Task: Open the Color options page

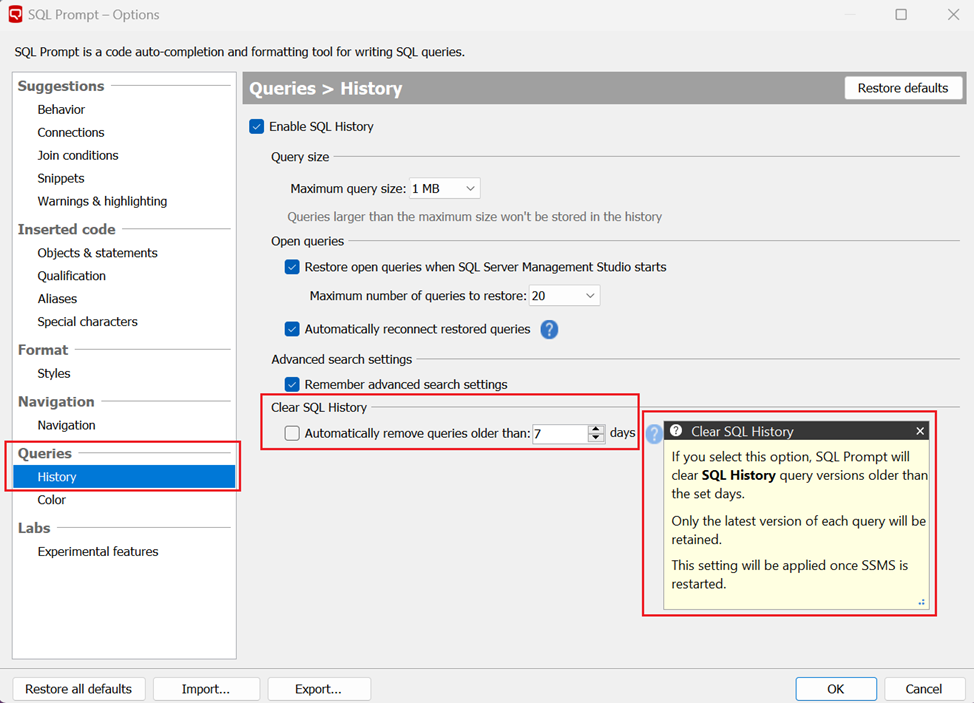Action: pyautogui.click(x=52, y=500)
